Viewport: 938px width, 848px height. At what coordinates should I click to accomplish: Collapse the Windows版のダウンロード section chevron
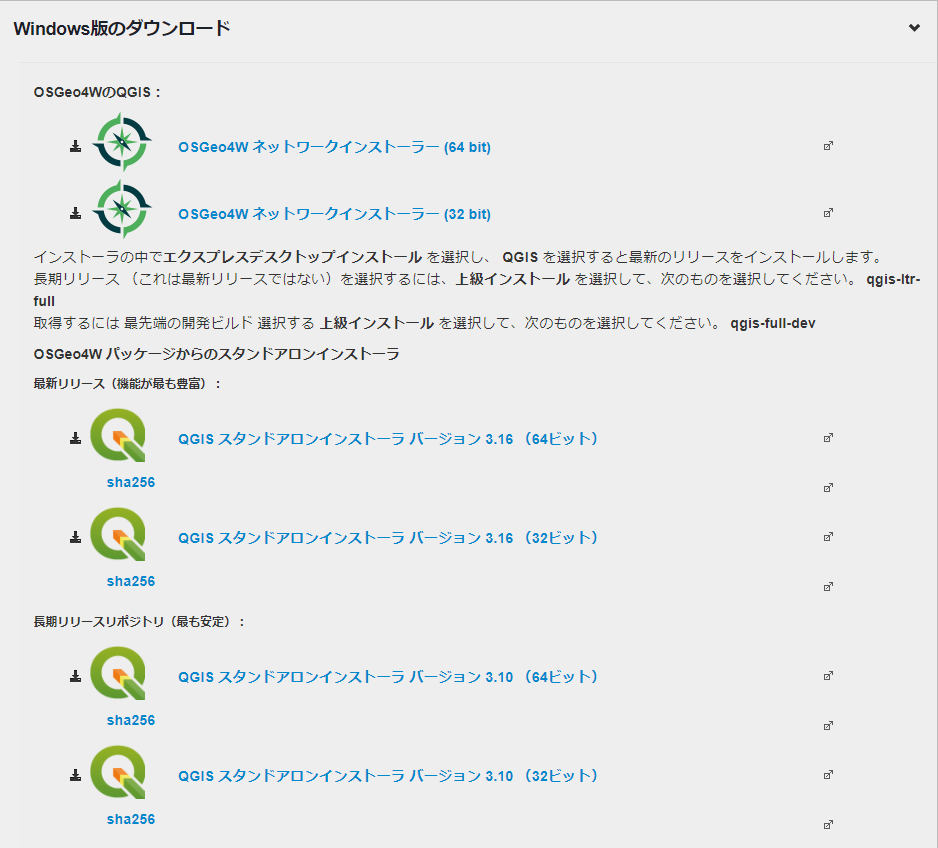913,28
